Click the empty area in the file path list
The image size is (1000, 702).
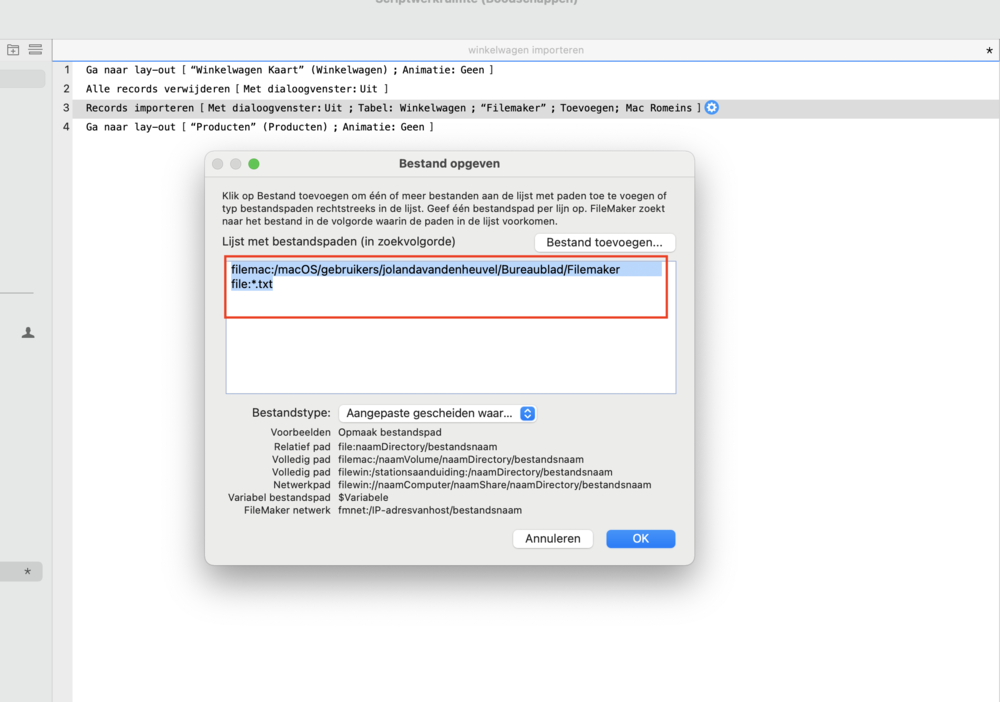point(450,355)
